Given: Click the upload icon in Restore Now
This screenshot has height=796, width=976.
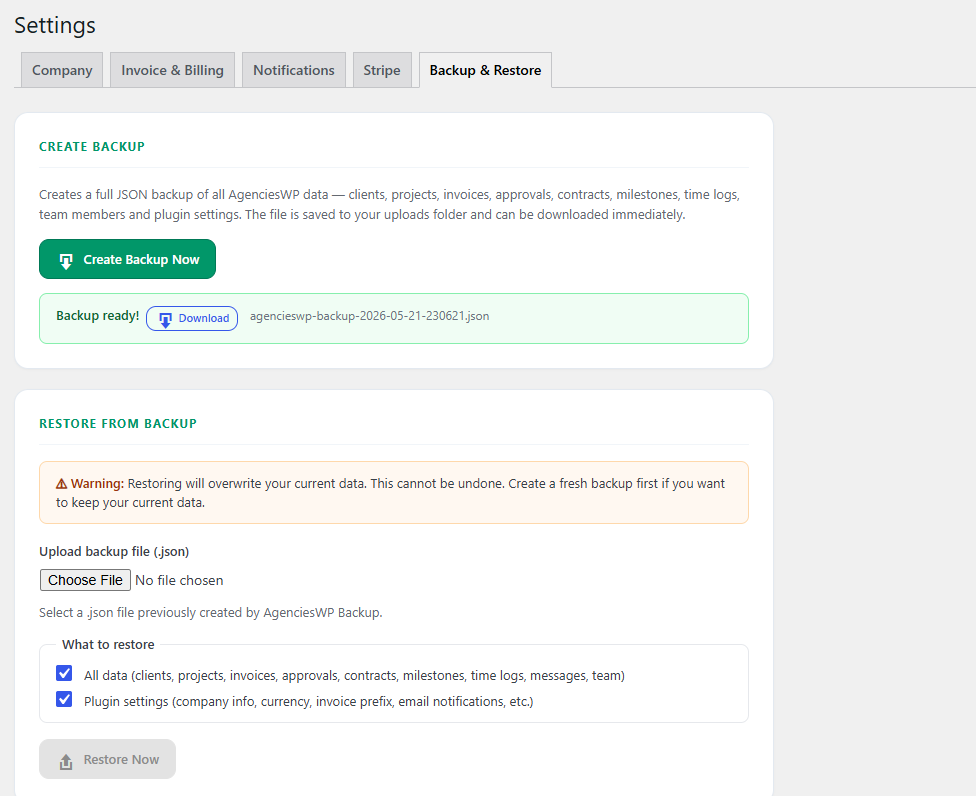Looking at the screenshot, I should (x=66, y=761).
